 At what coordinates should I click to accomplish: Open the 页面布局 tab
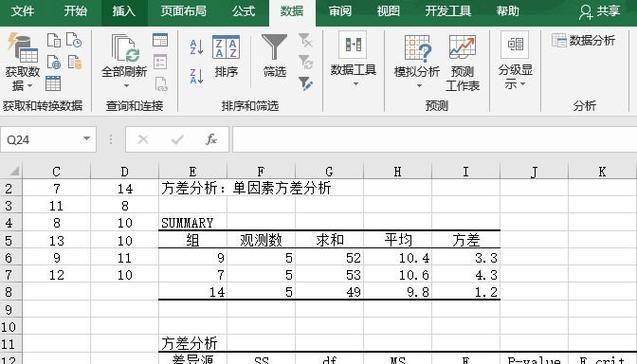tap(184, 11)
